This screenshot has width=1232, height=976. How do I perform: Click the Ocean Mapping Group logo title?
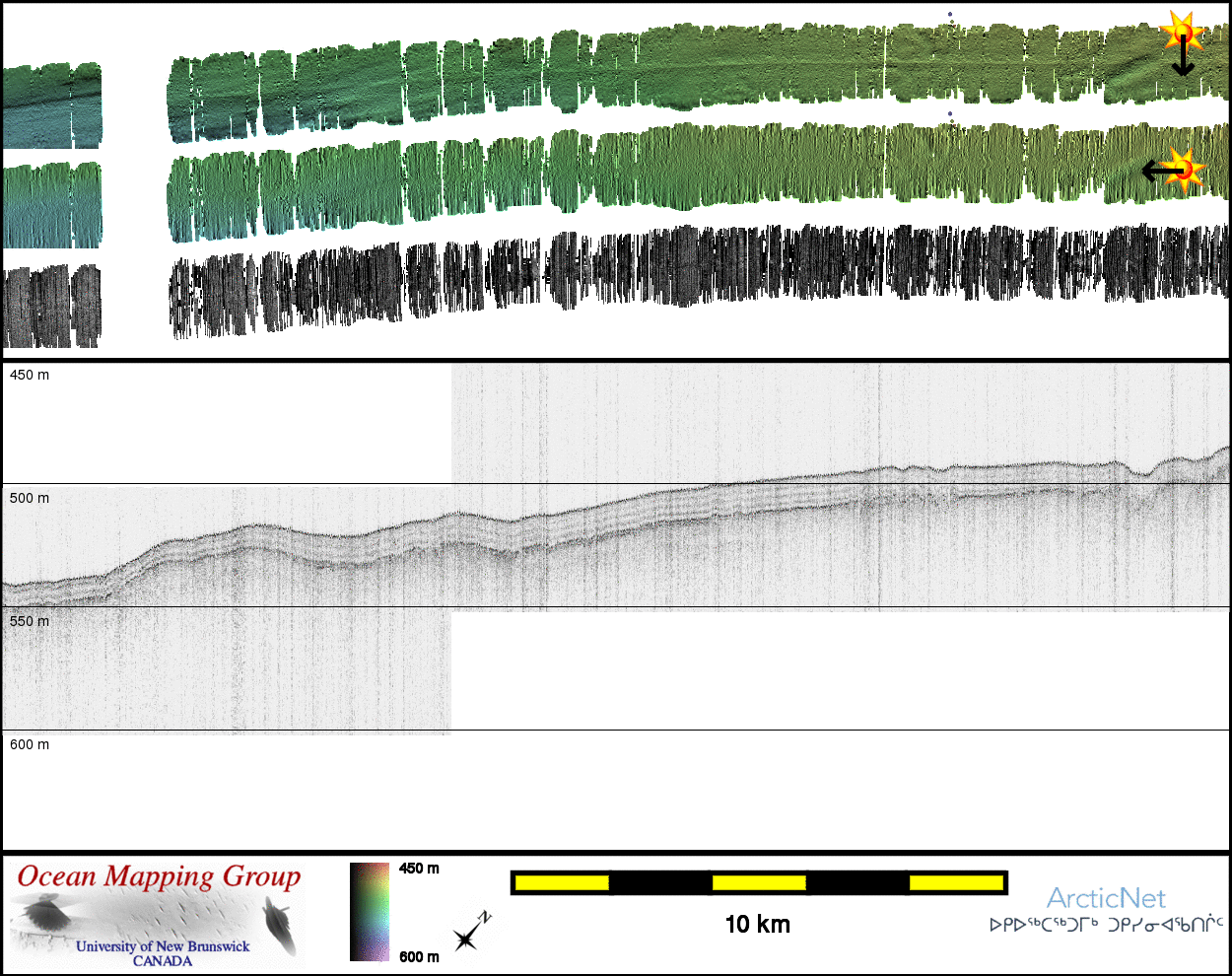159,876
